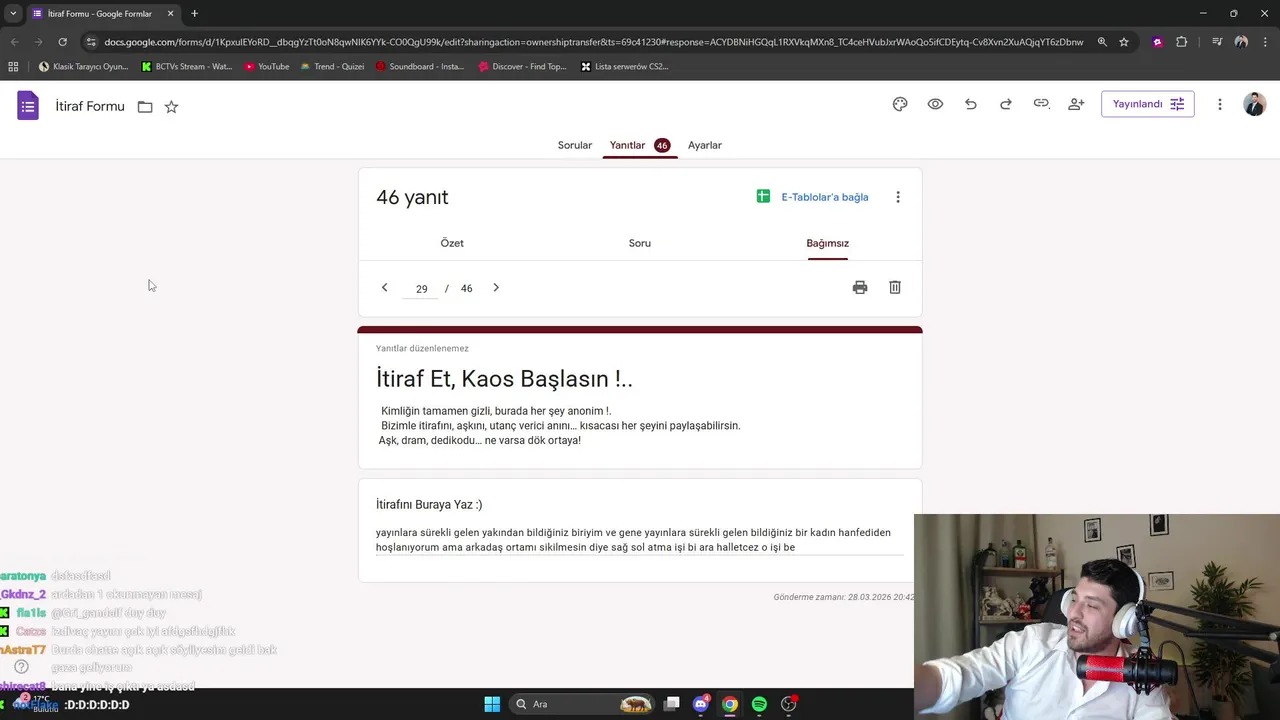Open the Google Forms home icon
1280x720 pixels.
(28, 106)
